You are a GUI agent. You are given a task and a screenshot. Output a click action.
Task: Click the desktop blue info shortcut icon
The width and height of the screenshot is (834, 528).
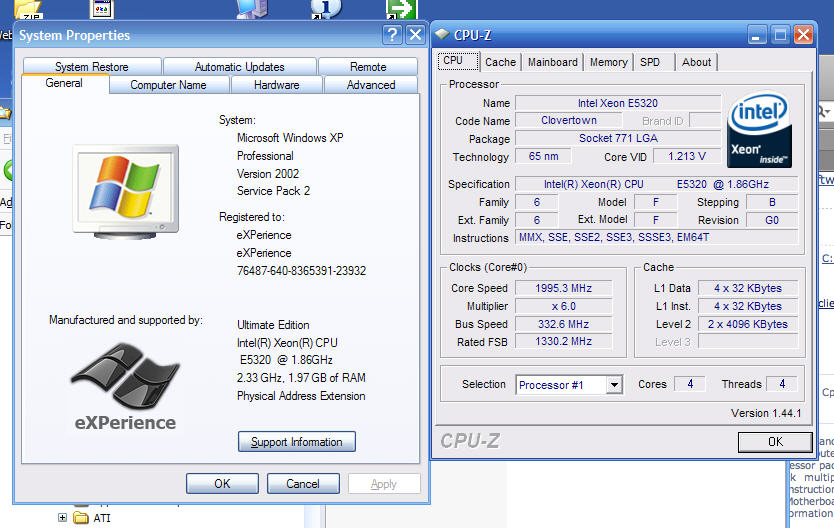[326, 9]
